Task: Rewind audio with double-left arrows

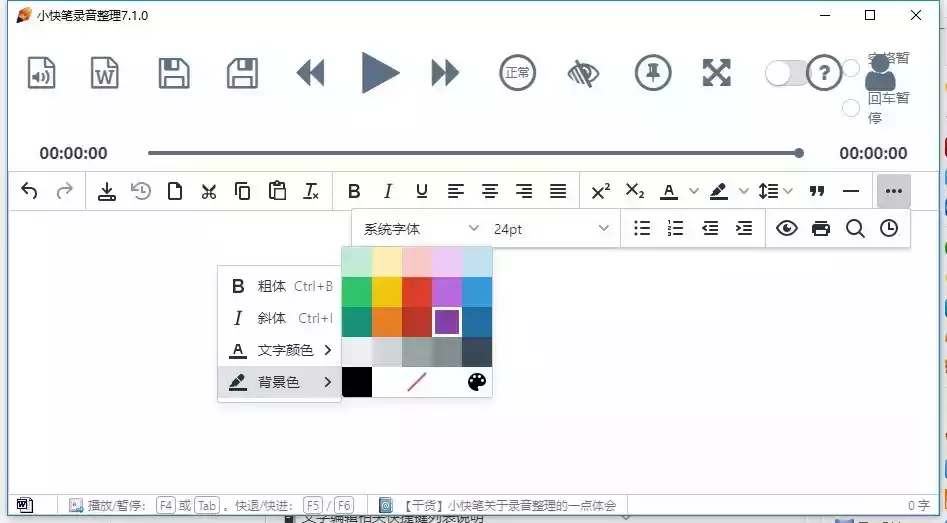Action: 310,73
